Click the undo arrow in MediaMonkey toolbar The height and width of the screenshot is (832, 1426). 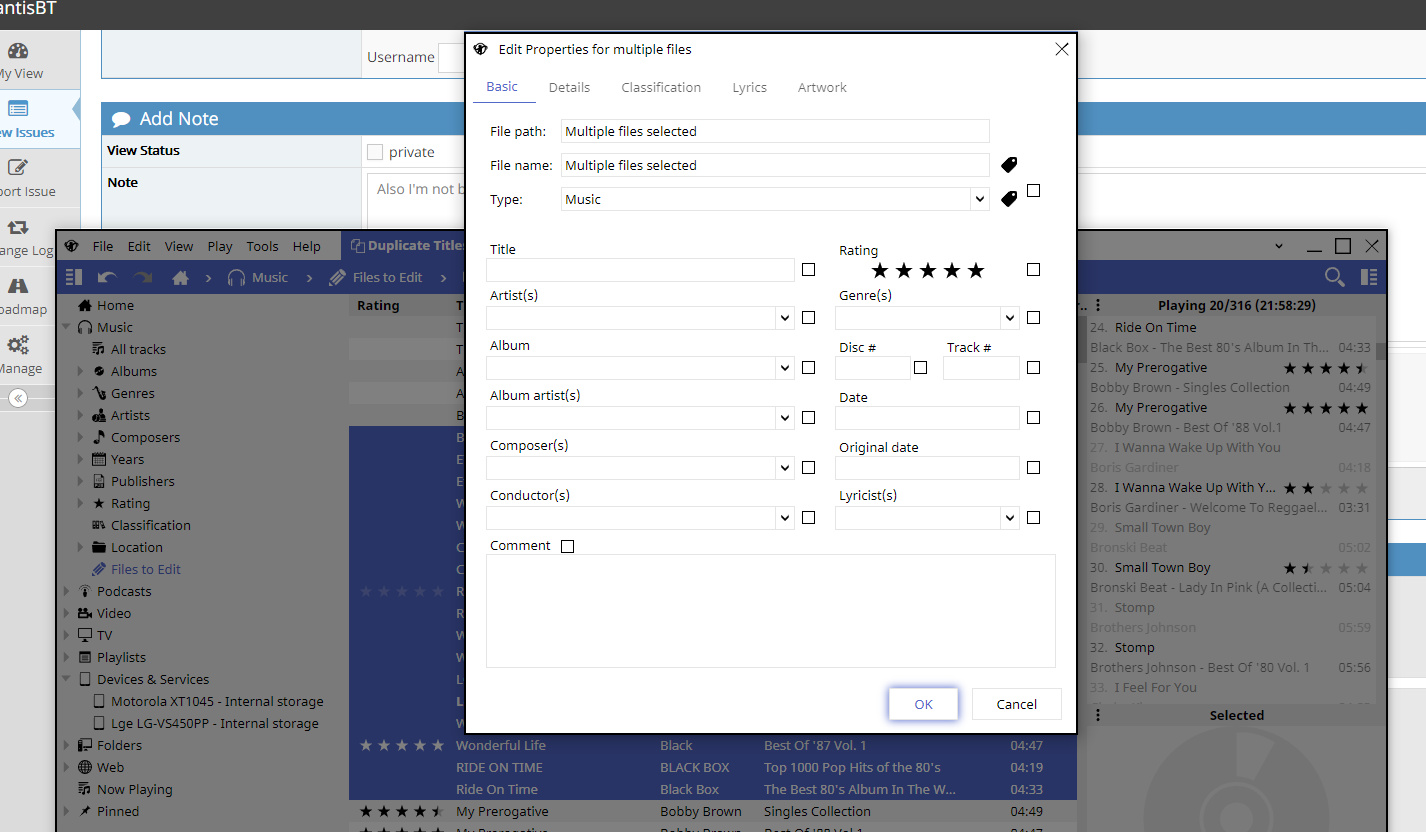pos(107,278)
